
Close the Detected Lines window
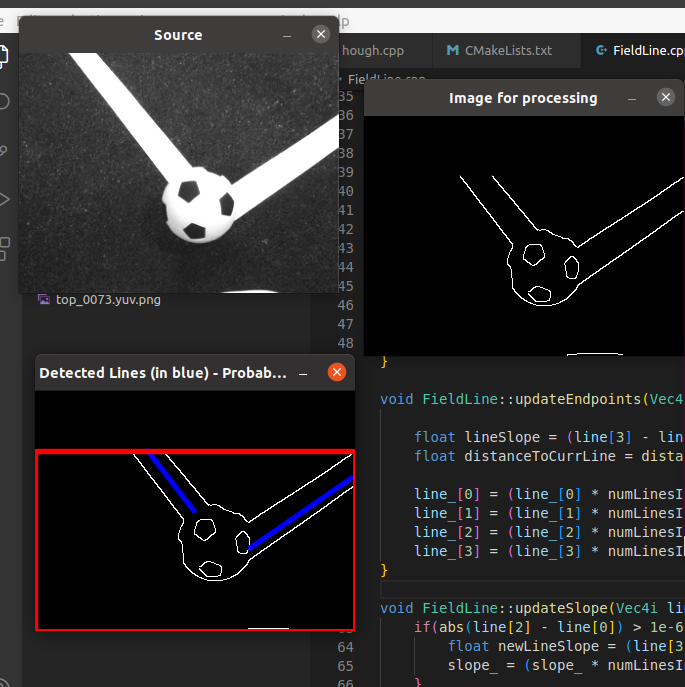[x=337, y=373]
